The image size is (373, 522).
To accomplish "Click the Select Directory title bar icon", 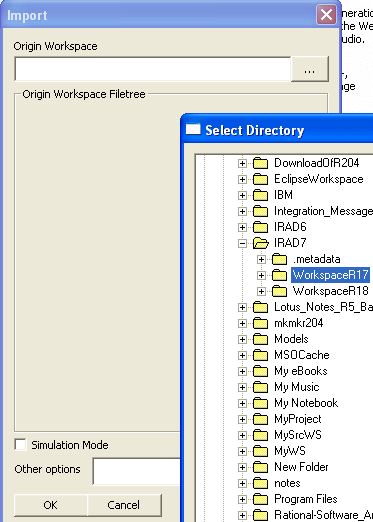I will pyautogui.click(x=193, y=129).
